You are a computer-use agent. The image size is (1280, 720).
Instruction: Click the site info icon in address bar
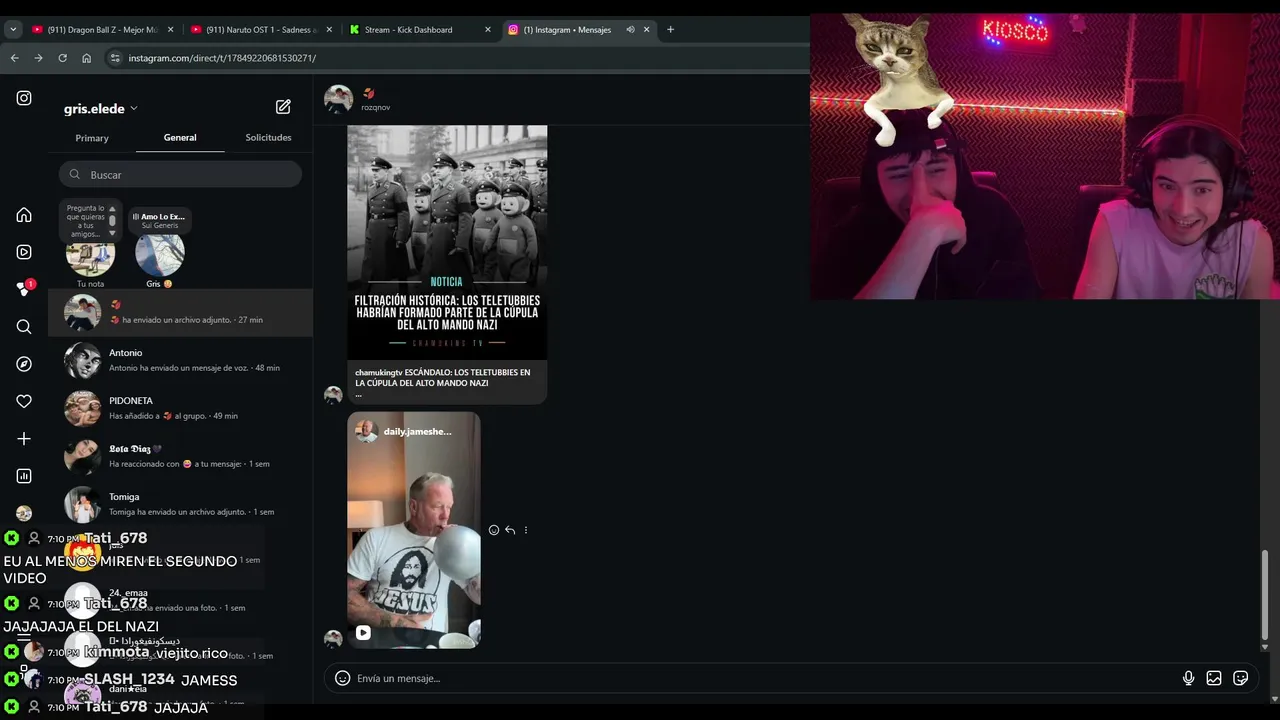click(114, 58)
